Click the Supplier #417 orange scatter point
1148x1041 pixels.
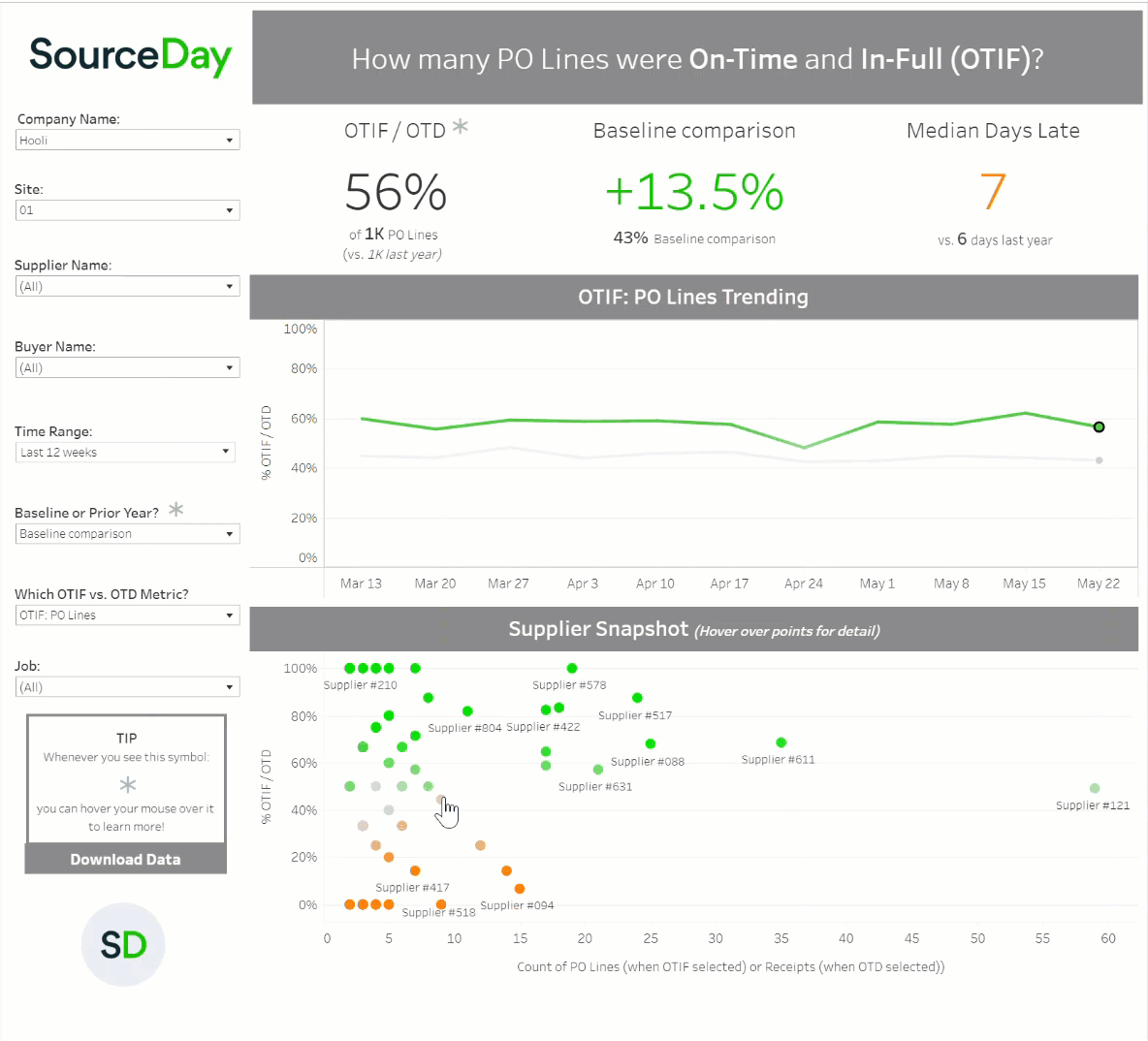click(x=415, y=870)
